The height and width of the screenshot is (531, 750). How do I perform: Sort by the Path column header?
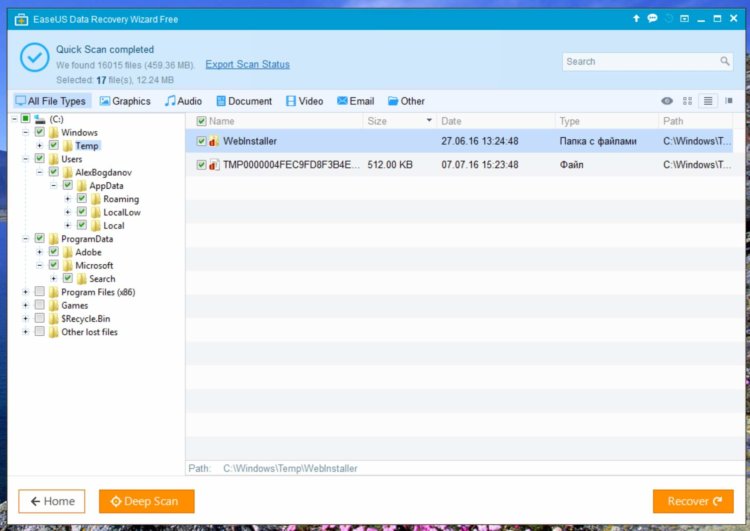[x=695, y=121]
